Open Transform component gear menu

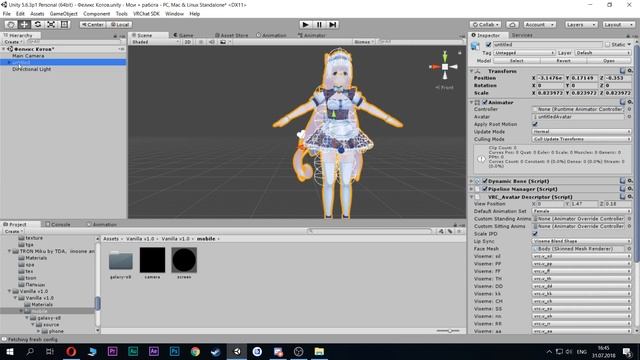[630, 71]
